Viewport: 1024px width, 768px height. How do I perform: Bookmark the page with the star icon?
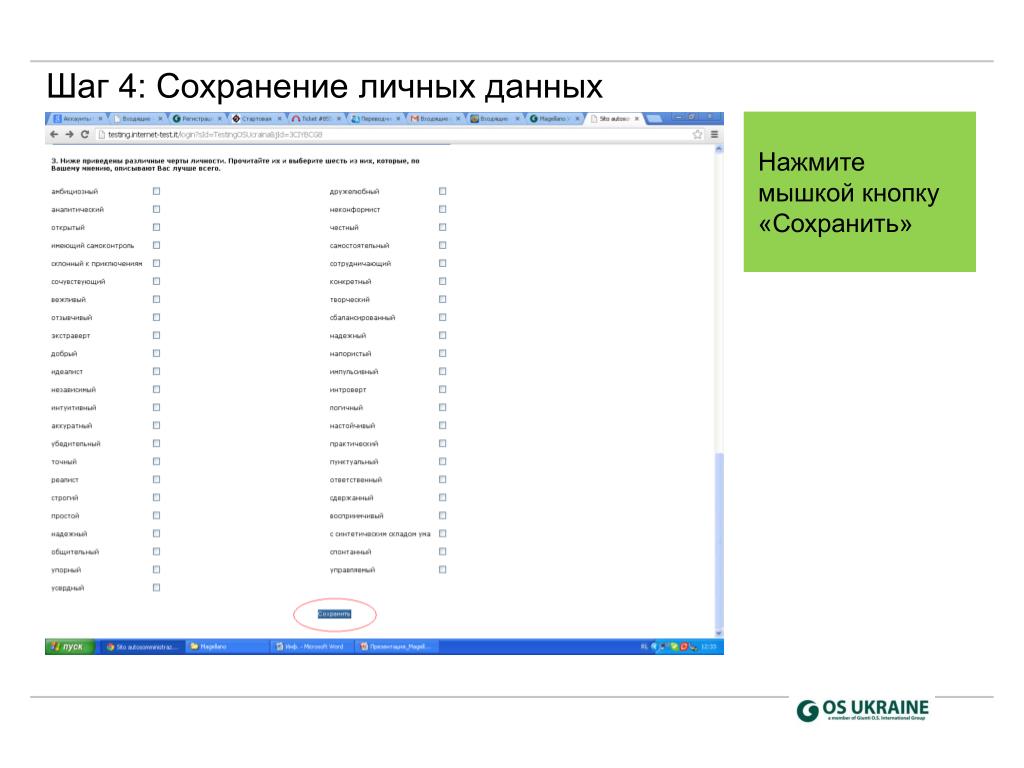(697, 135)
